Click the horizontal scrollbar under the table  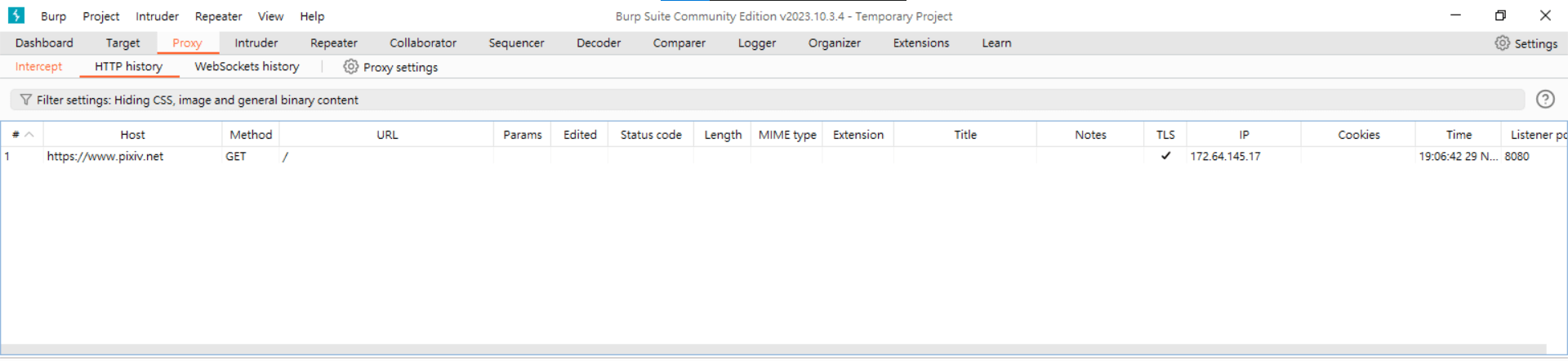(x=773, y=350)
